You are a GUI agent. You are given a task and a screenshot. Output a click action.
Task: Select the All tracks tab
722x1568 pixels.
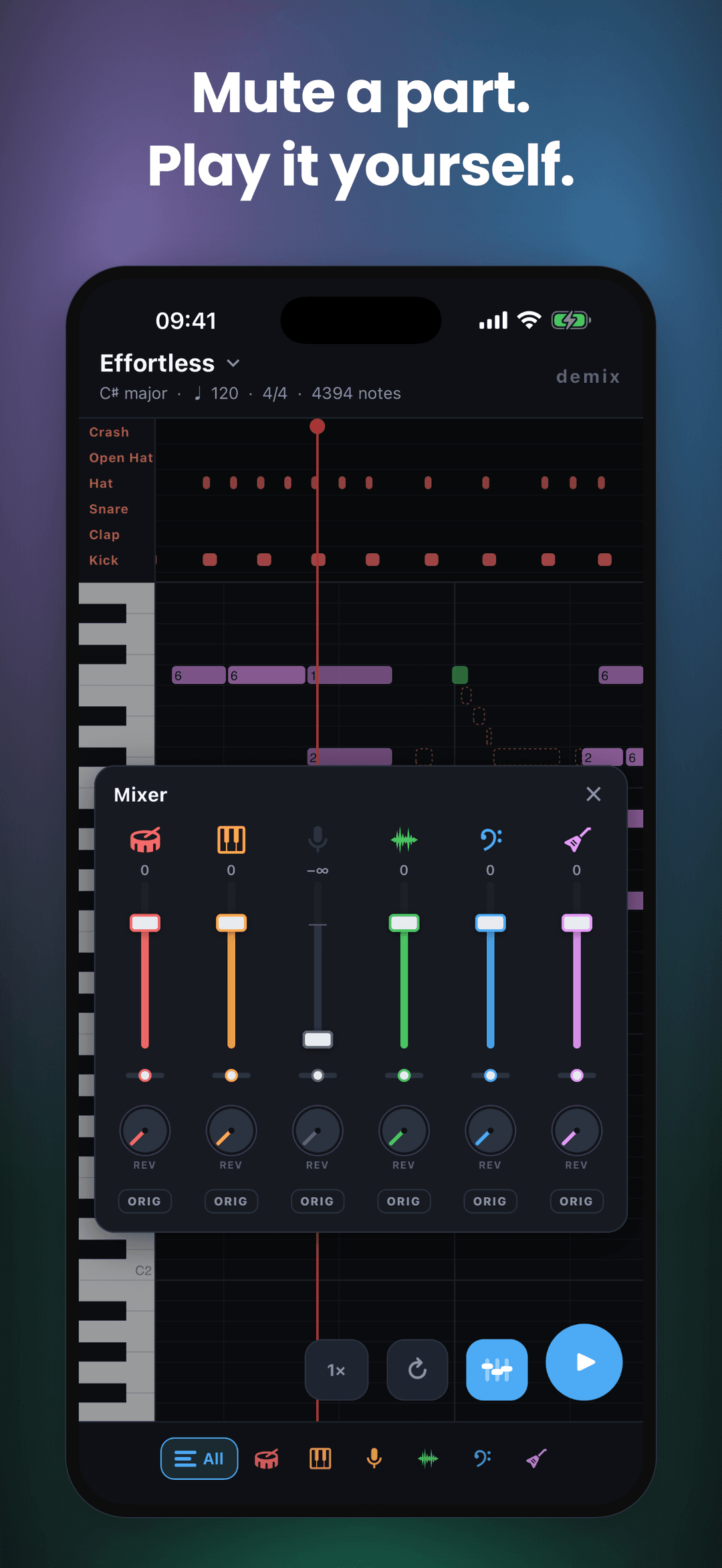(199, 1458)
